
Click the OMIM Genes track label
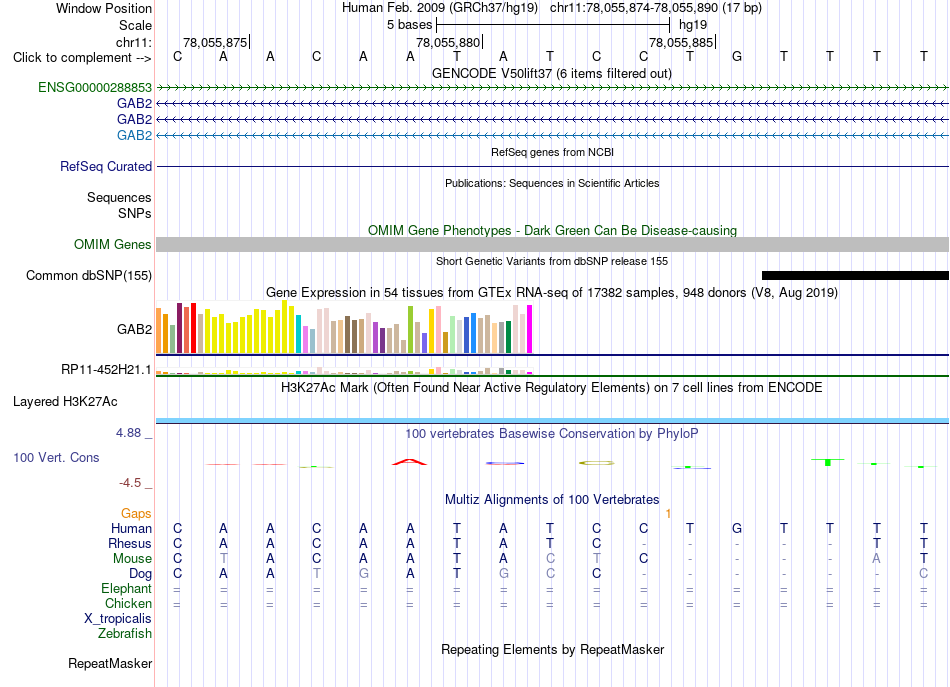click(113, 244)
